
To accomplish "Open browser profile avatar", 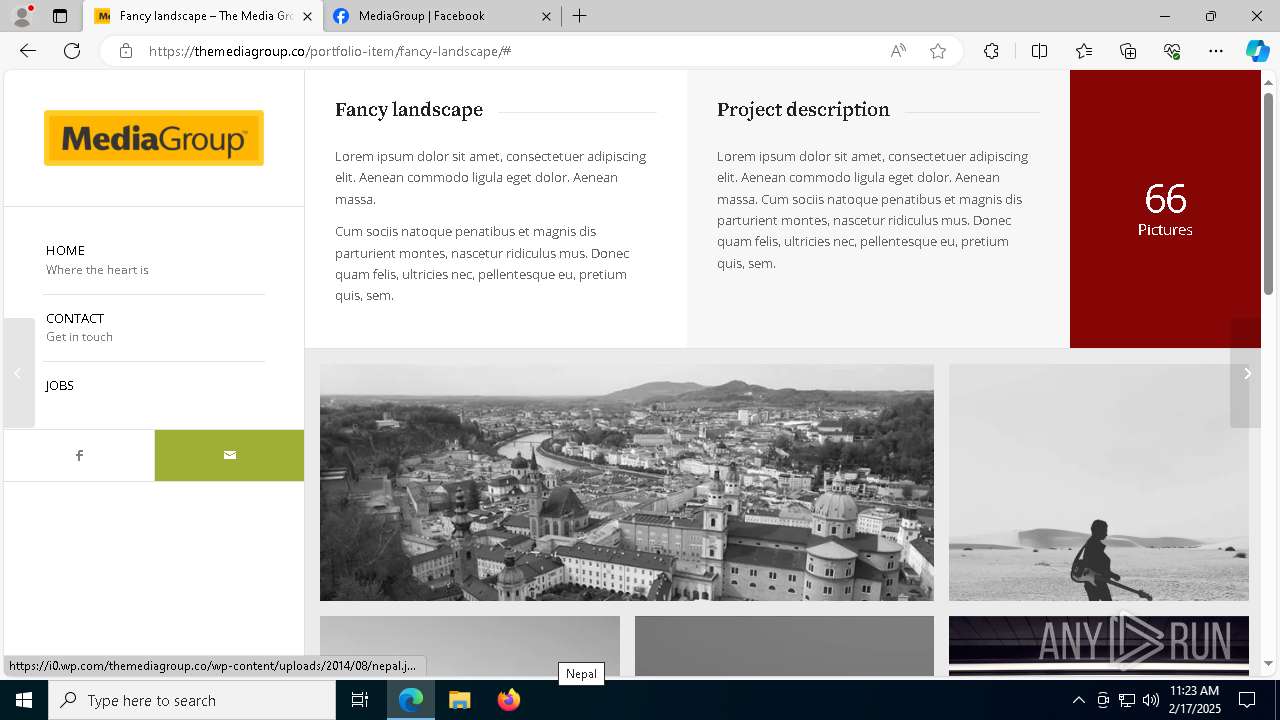I will [21, 16].
